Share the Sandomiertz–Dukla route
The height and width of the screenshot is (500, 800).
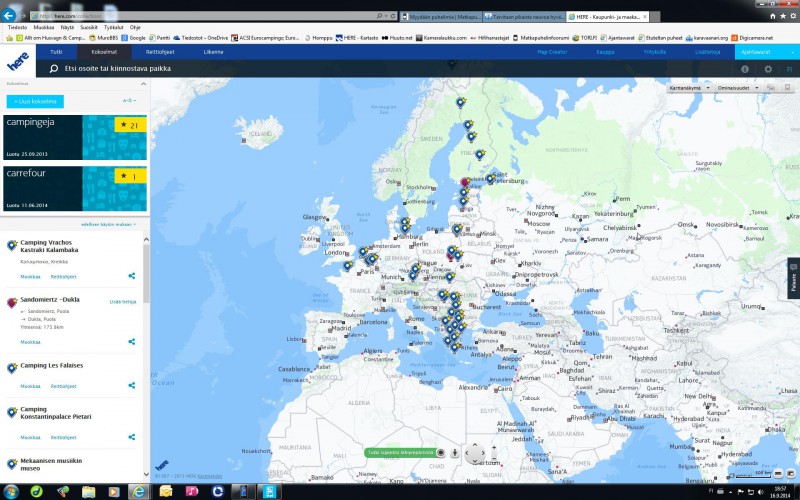[131, 342]
